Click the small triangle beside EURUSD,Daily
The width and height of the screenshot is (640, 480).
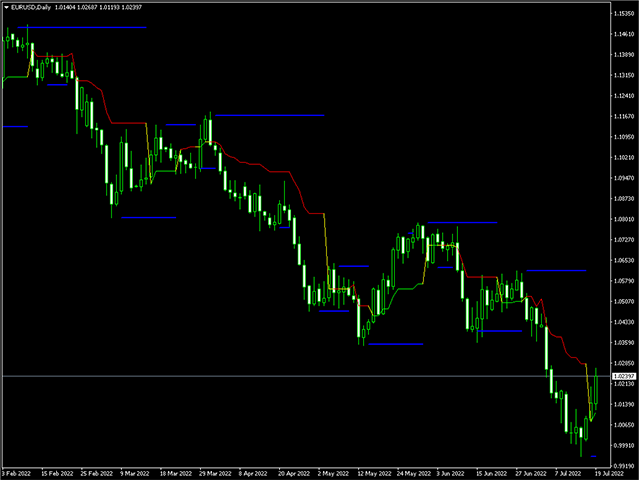[x=7, y=7]
